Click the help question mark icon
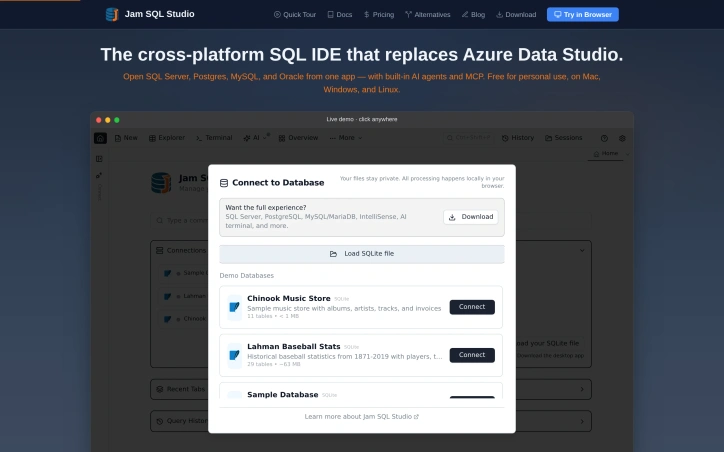Image resolution: width=724 pixels, height=452 pixels. click(x=604, y=138)
